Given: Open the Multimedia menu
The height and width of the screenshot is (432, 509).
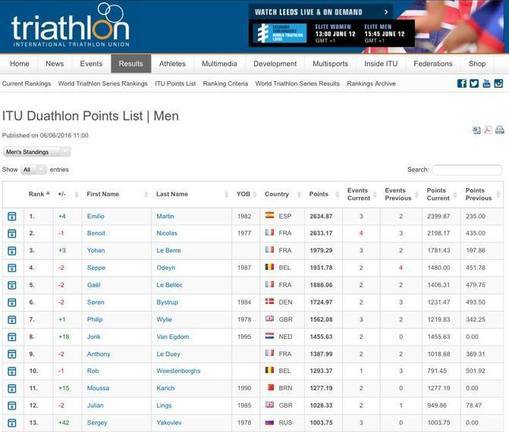Looking at the screenshot, I should point(219,64).
